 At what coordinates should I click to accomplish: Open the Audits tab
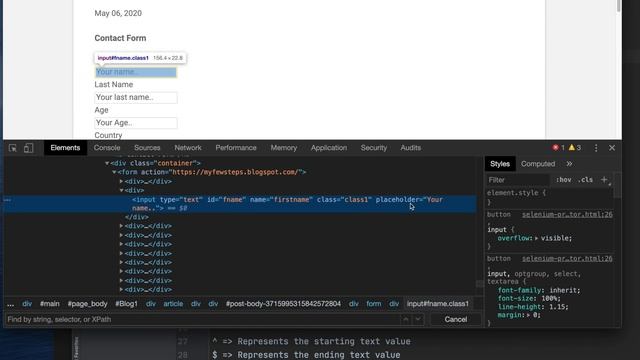tap(410, 148)
